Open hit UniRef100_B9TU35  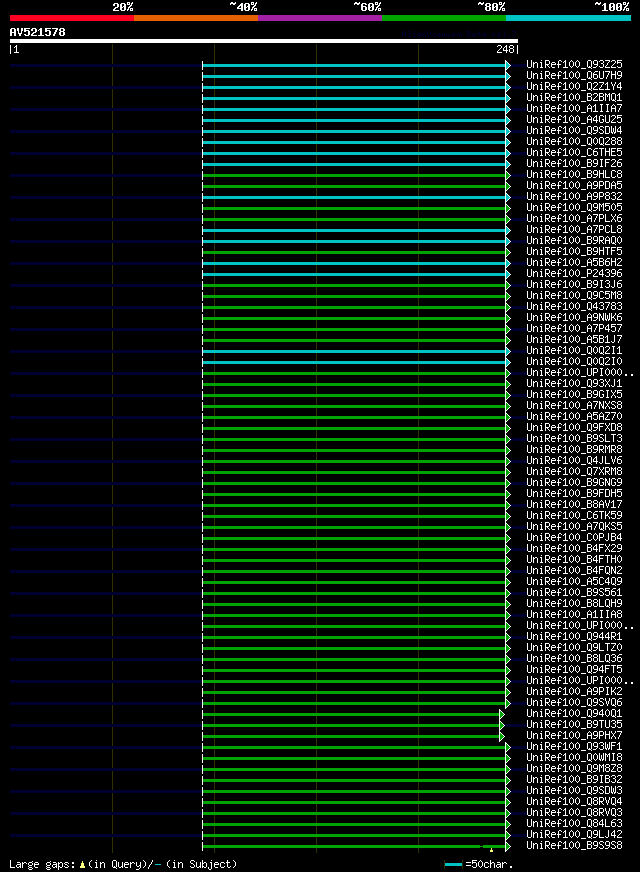coord(574,725)
